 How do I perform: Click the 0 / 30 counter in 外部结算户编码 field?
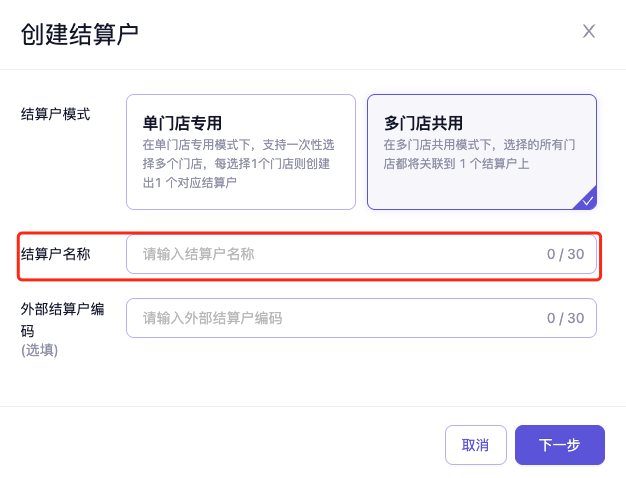click(x=565, y=318)
